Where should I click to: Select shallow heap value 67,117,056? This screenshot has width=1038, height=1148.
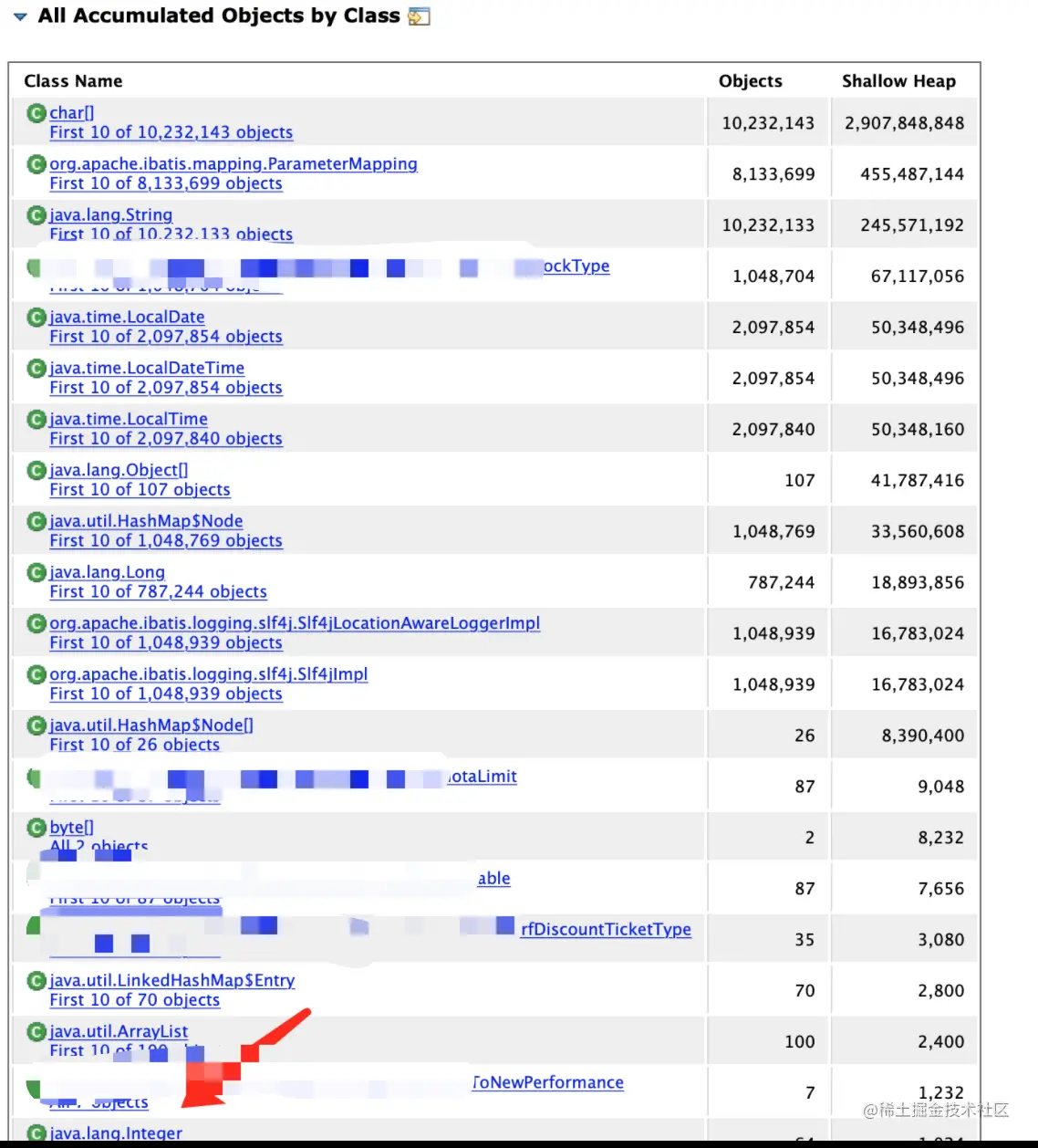tap(917, 277)
